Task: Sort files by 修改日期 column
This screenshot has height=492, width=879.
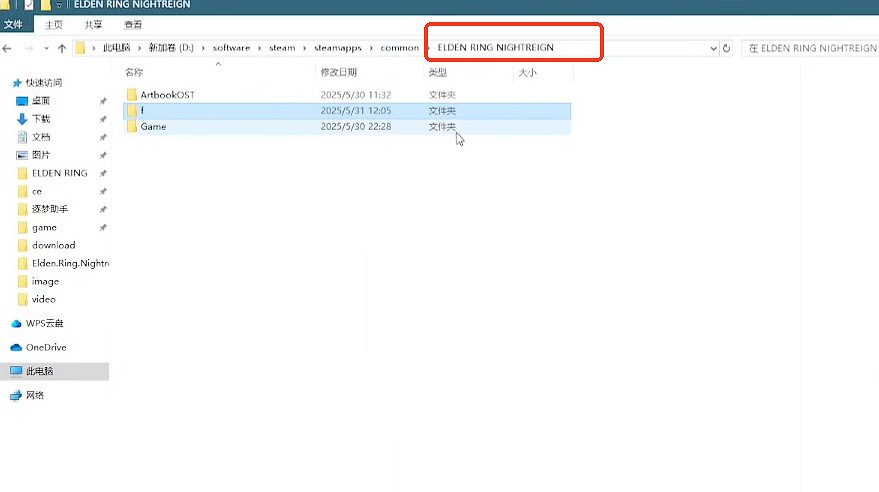Action: pos(340,73)
